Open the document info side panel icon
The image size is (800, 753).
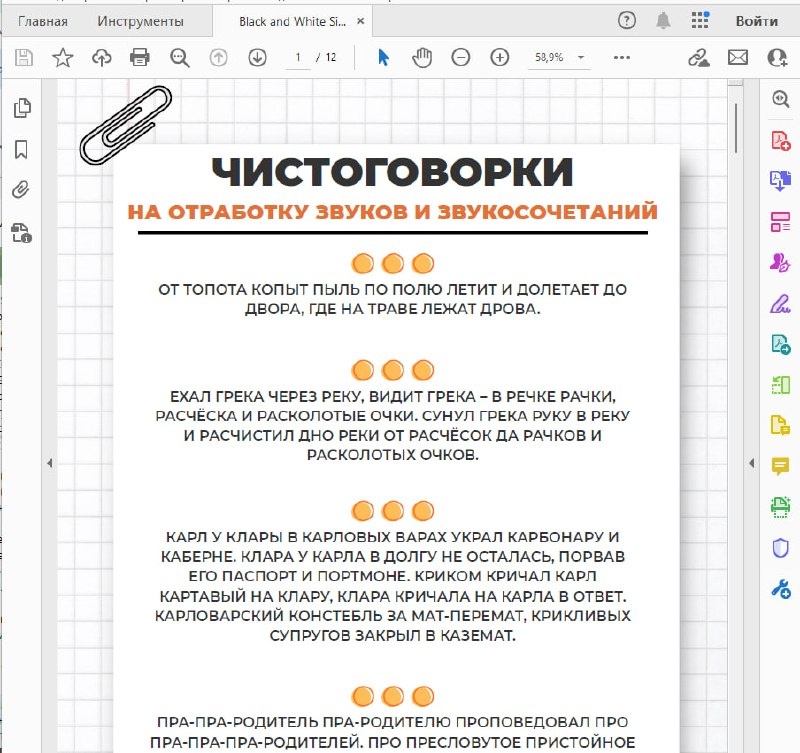click(x=21, y=233)
